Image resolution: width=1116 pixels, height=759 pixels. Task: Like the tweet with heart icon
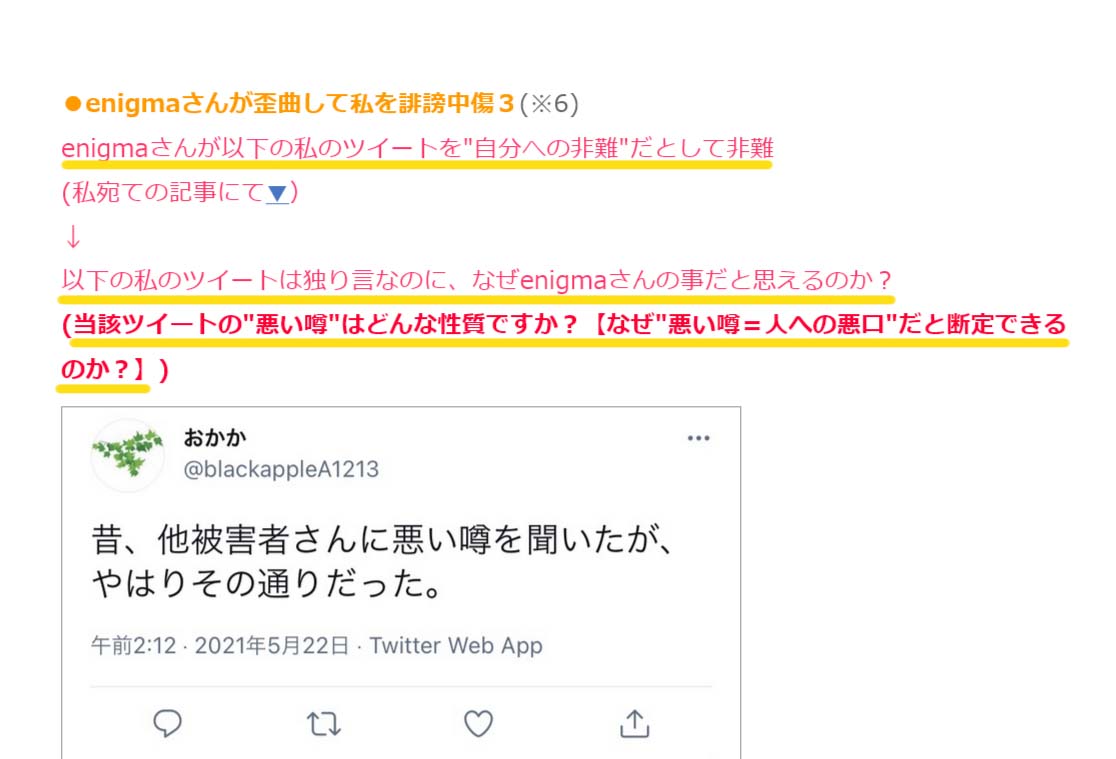478,723
